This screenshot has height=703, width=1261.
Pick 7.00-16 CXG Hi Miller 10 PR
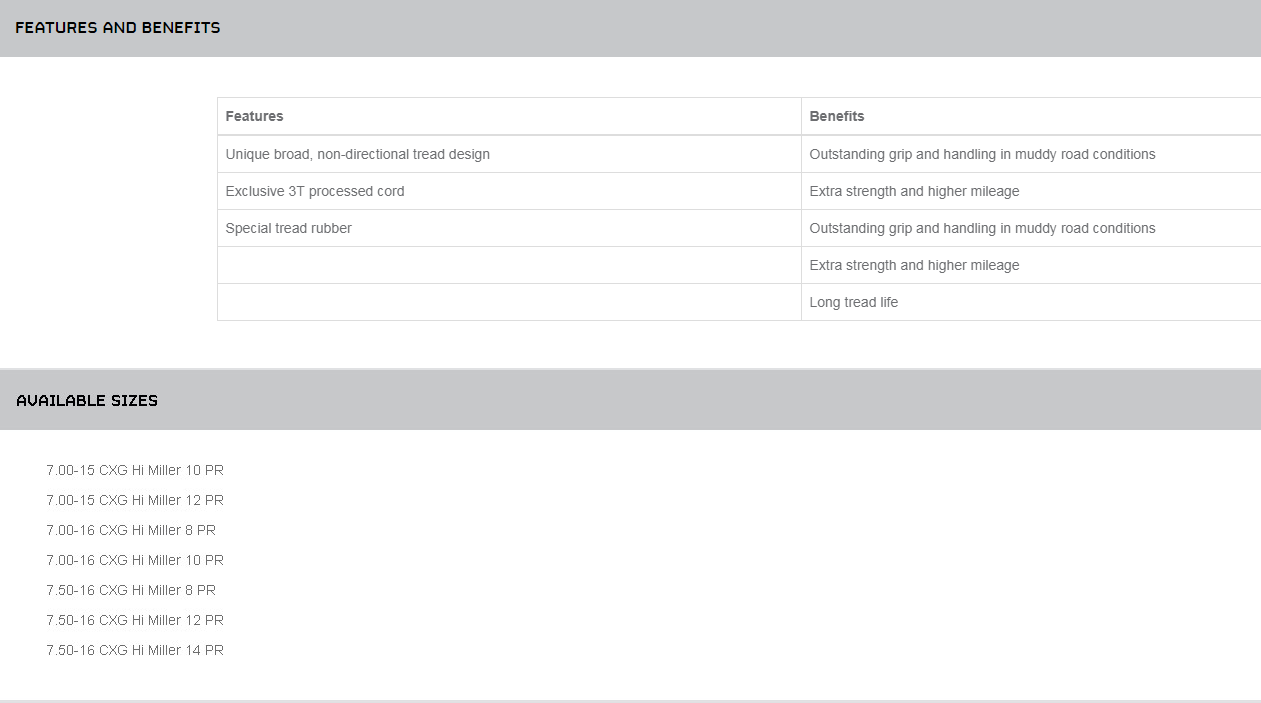click(135, 560)
